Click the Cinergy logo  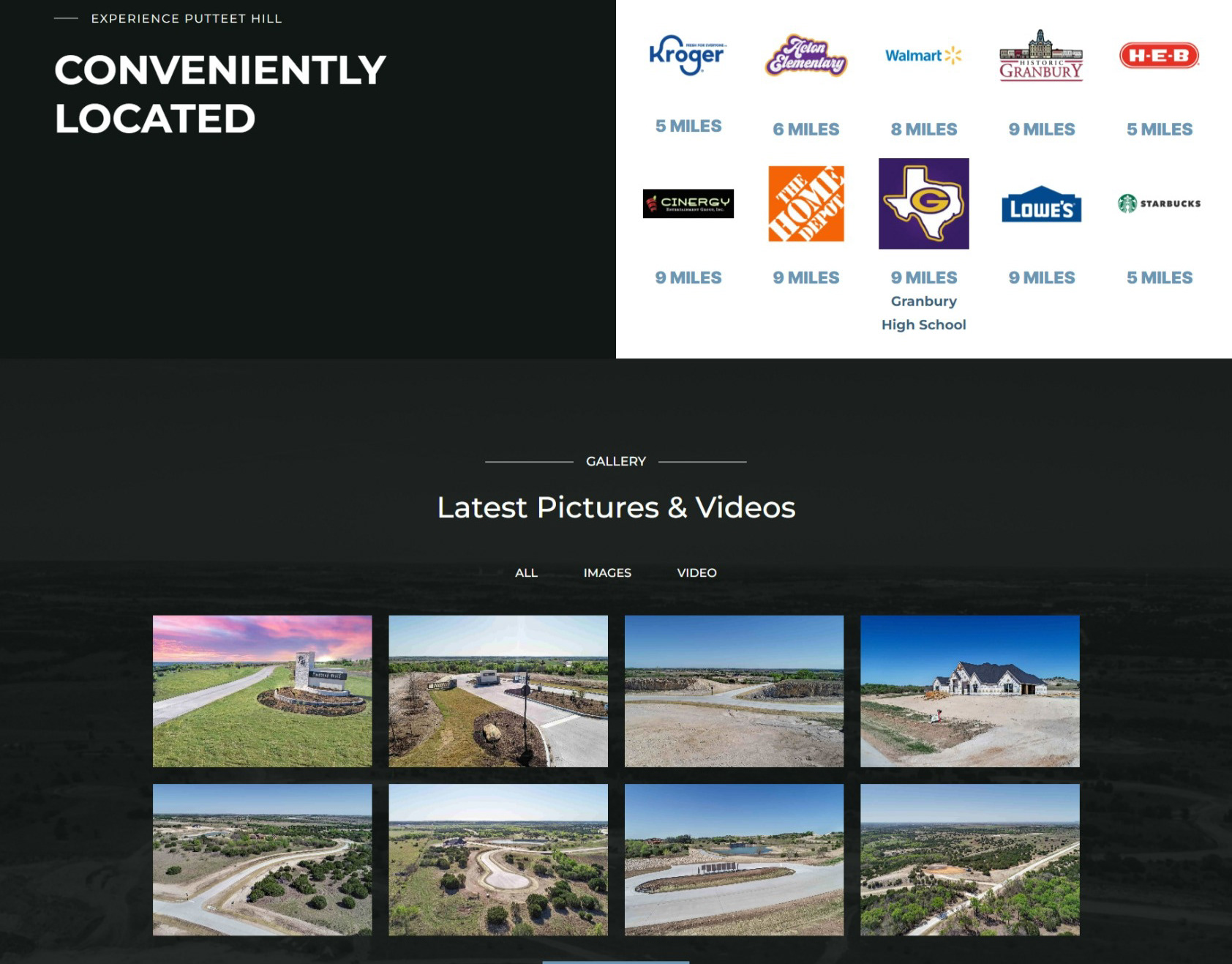tap(688, 203)
